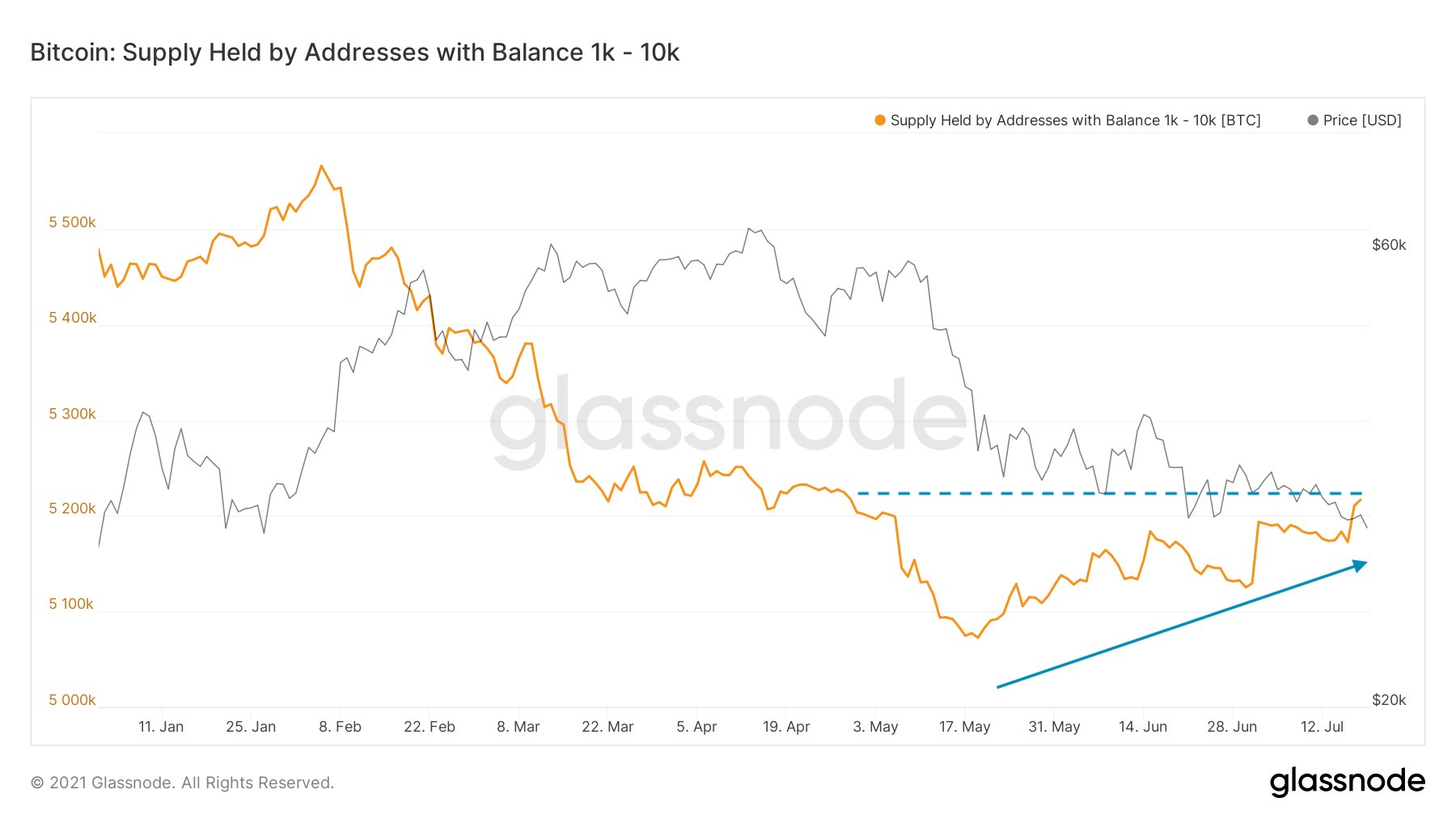Click the orange Supply Held legend dot
Viewport: 1456px width, 819px height.
coord(880,120)
